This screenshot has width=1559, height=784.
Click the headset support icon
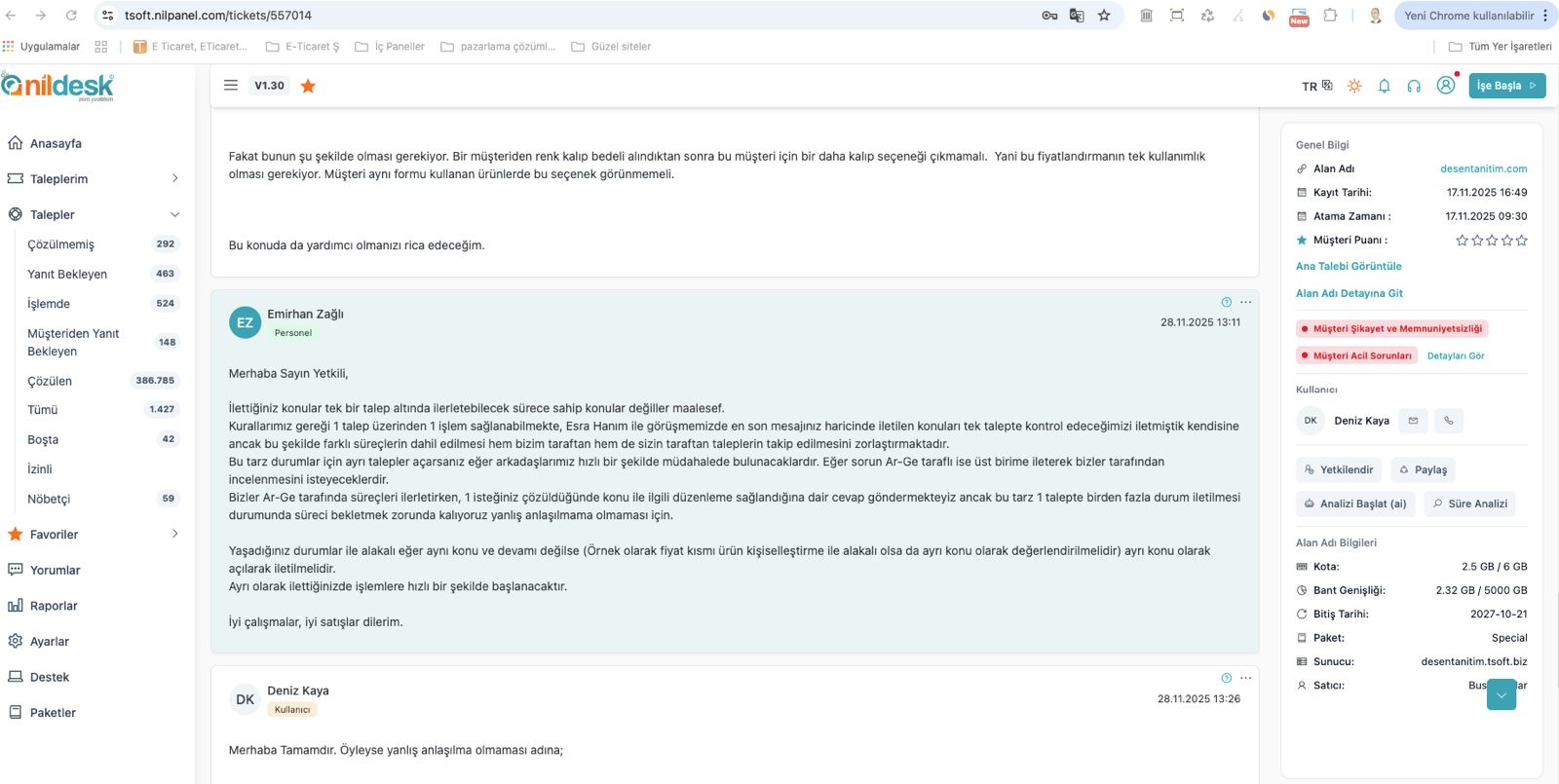1414,86
